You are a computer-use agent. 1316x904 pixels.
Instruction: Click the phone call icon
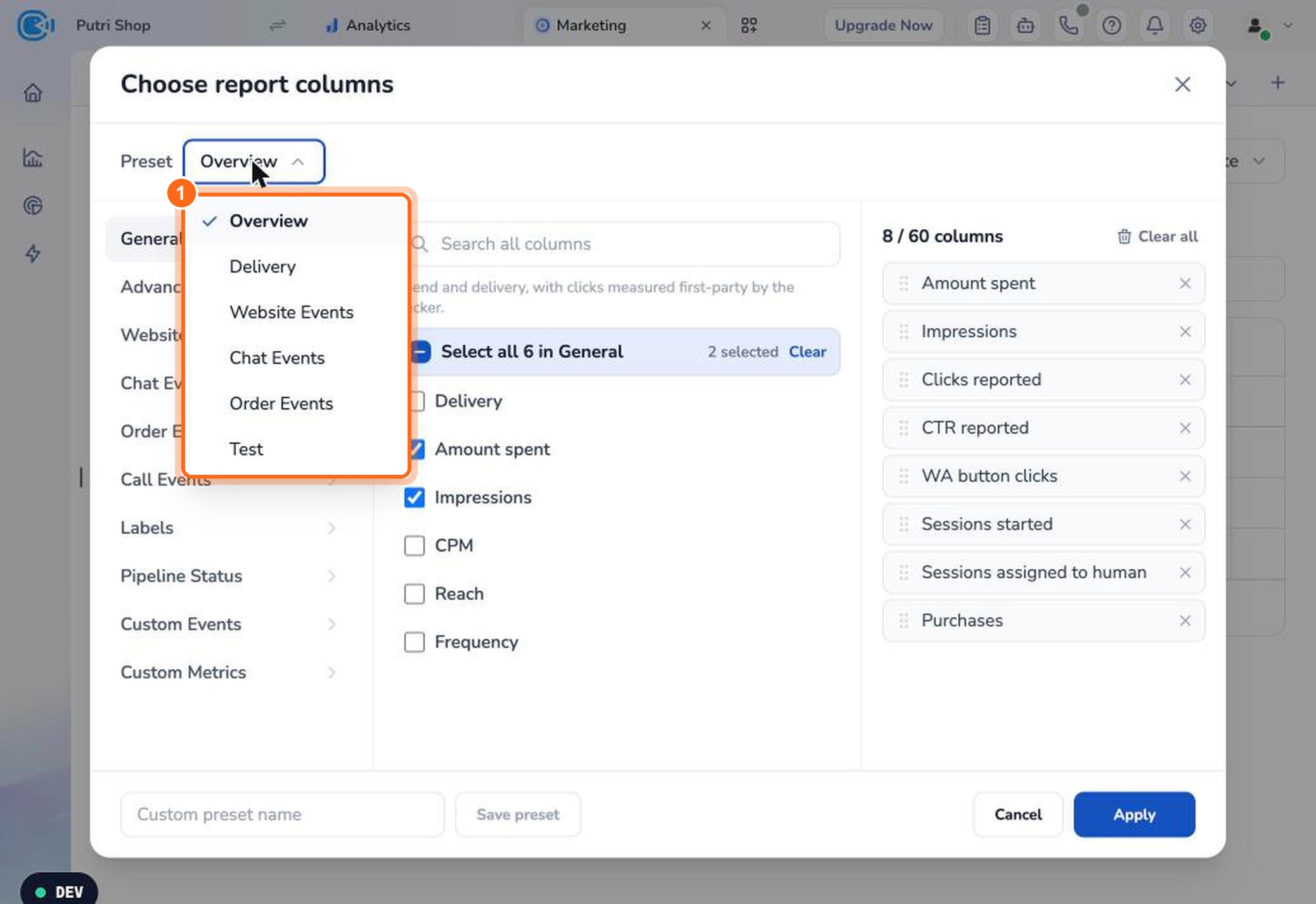(1068, 25)
